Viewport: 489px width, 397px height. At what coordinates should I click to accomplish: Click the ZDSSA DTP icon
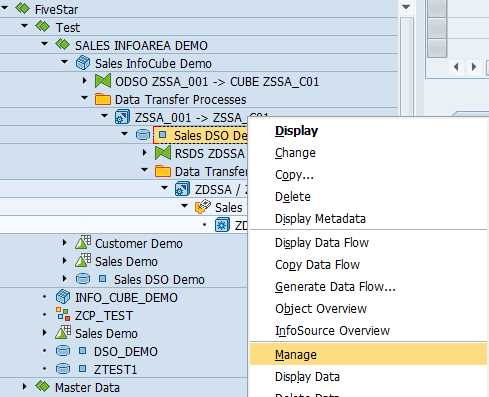click(x=182, y=189)
